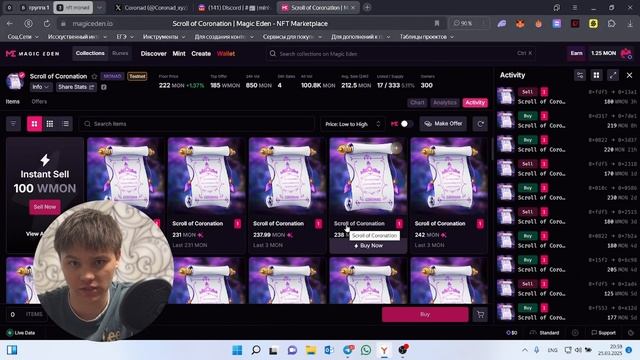Image resolution: width=640 pixels, height=360 pixels.
Task: Switch to the Discord browser tab
Action: [x=233, y=7]
